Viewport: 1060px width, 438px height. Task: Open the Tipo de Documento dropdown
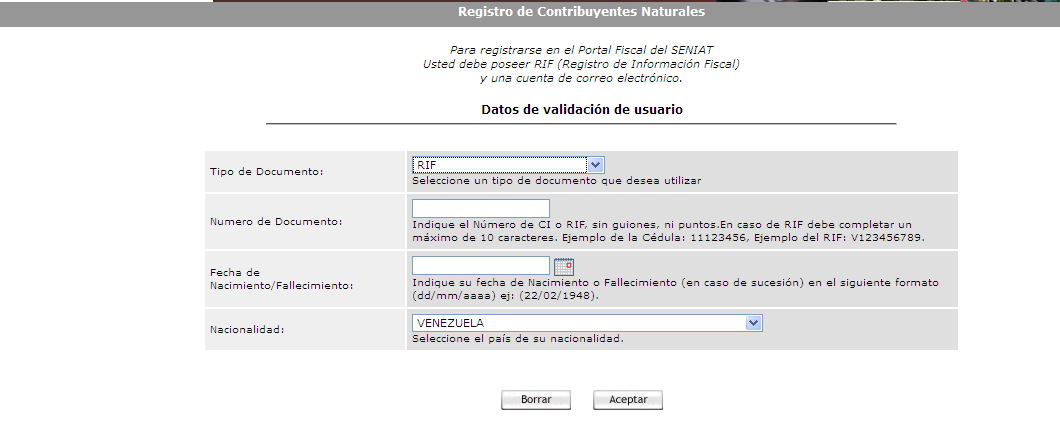[x=508, y=165]
